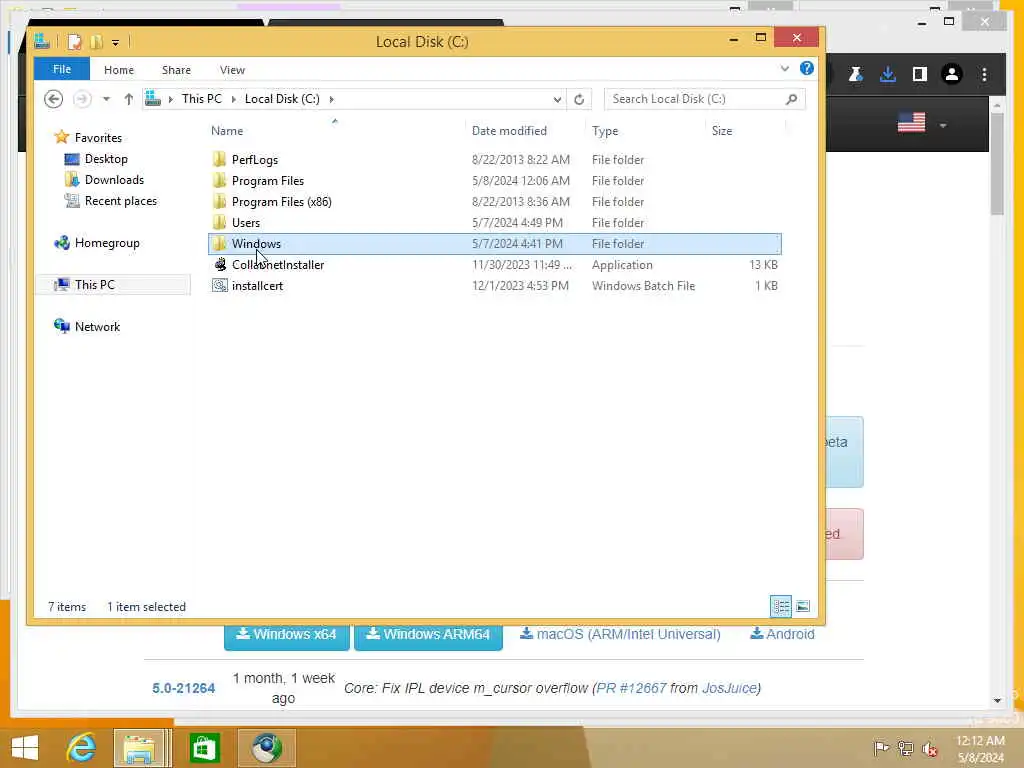Select the Windows folder icon
This screenshot has width=1024, height=768.
click(219, 244)
